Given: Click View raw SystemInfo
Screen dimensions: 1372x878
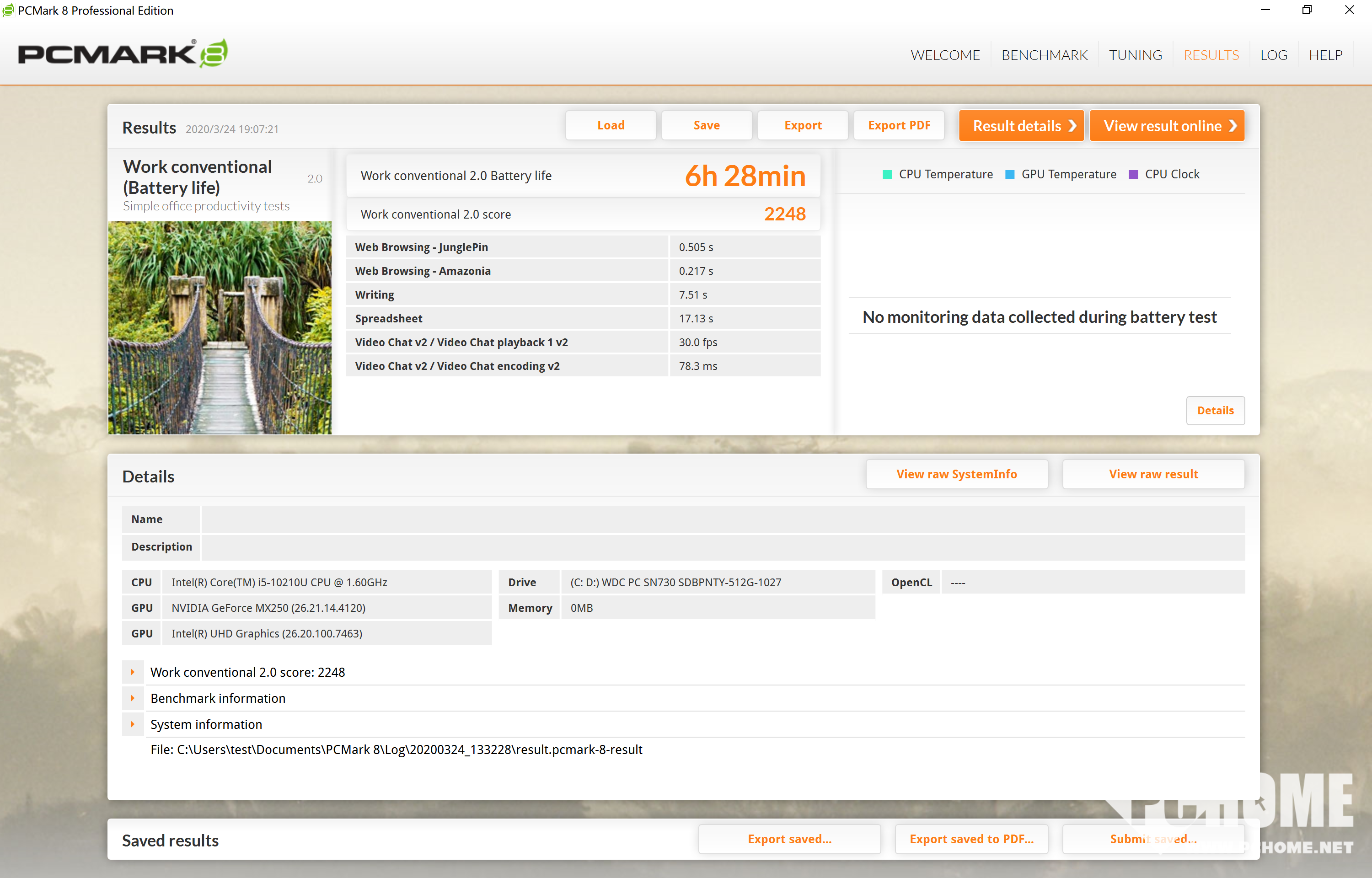Looking at the screenshot, I should click(956, 474).
